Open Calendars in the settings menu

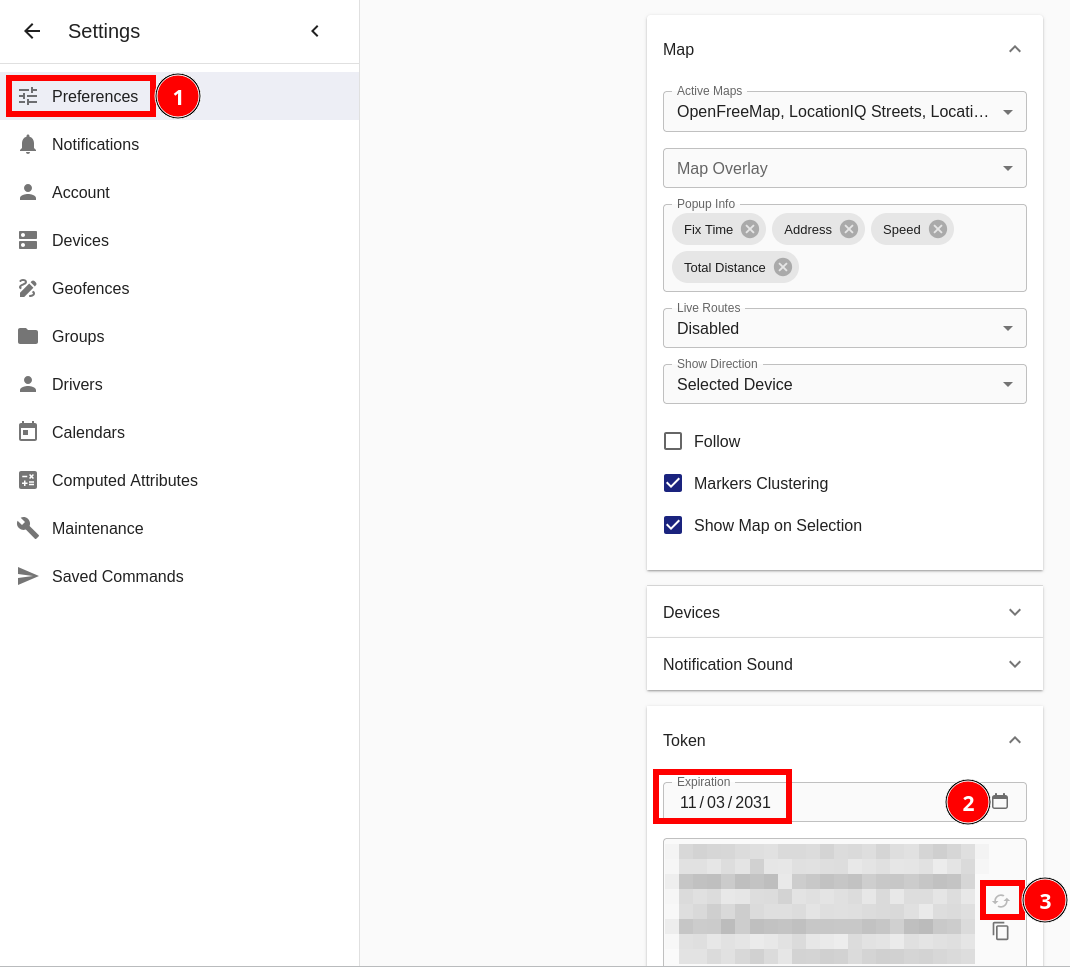coord(179,432)
